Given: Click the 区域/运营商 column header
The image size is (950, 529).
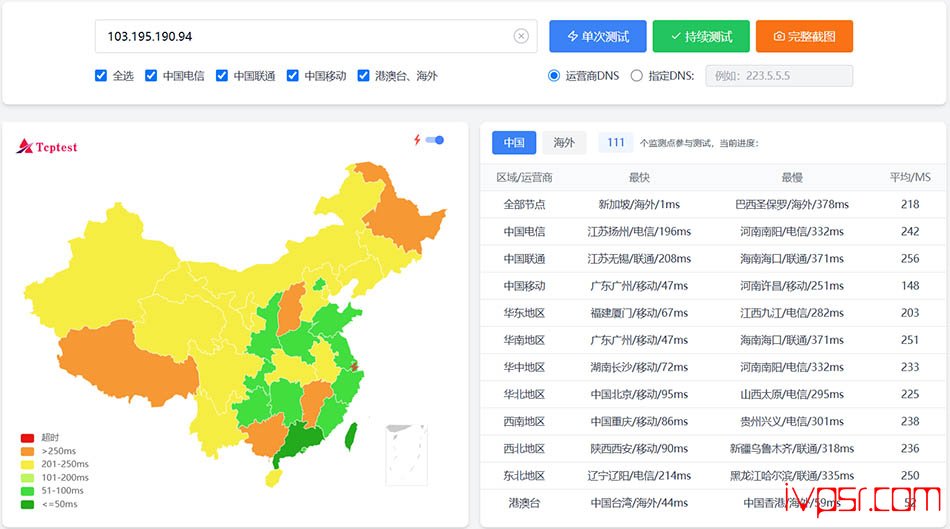Looking at the screenshot, I should pos(524,178).
